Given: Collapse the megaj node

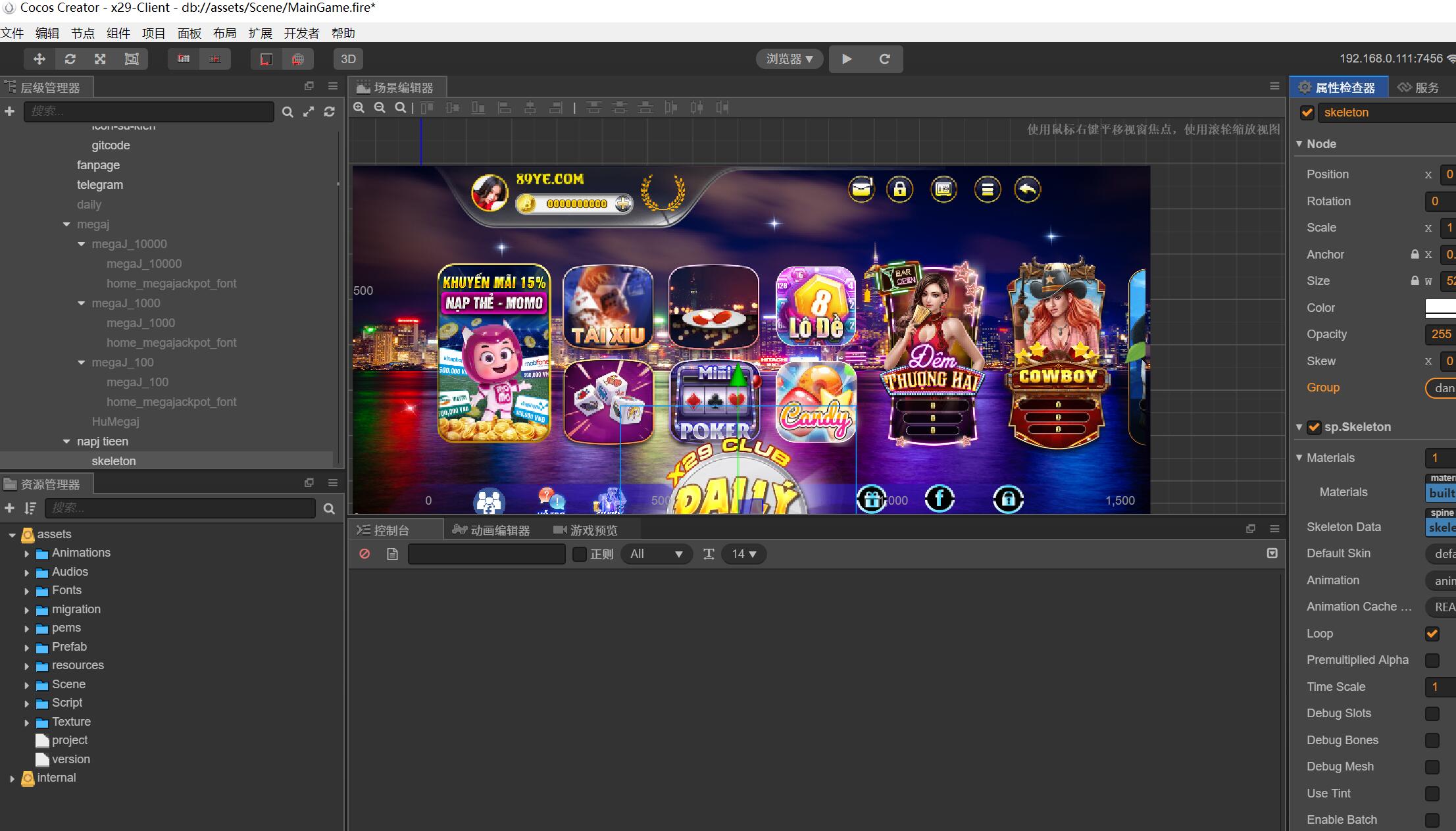Looking at the screenshot, I should 66,224.
